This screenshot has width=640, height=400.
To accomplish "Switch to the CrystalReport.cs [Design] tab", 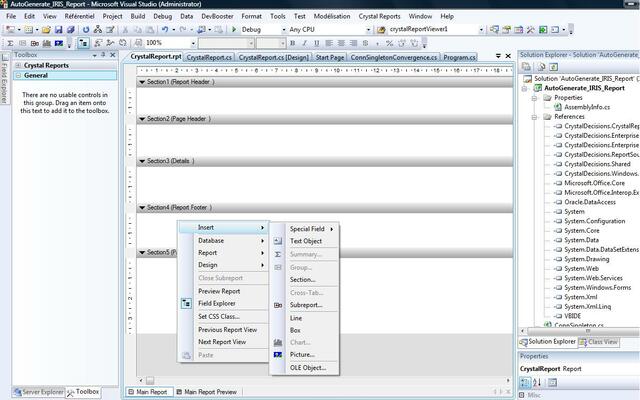I will click(x=273, y=58).
